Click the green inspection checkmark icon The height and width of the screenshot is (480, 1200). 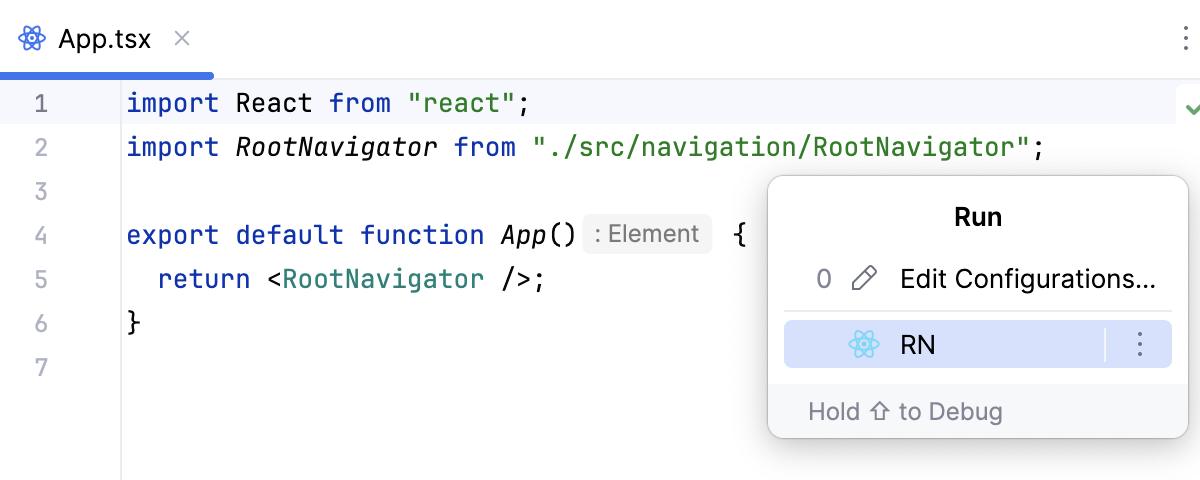pyautogui.click(x=1191, y=108)
